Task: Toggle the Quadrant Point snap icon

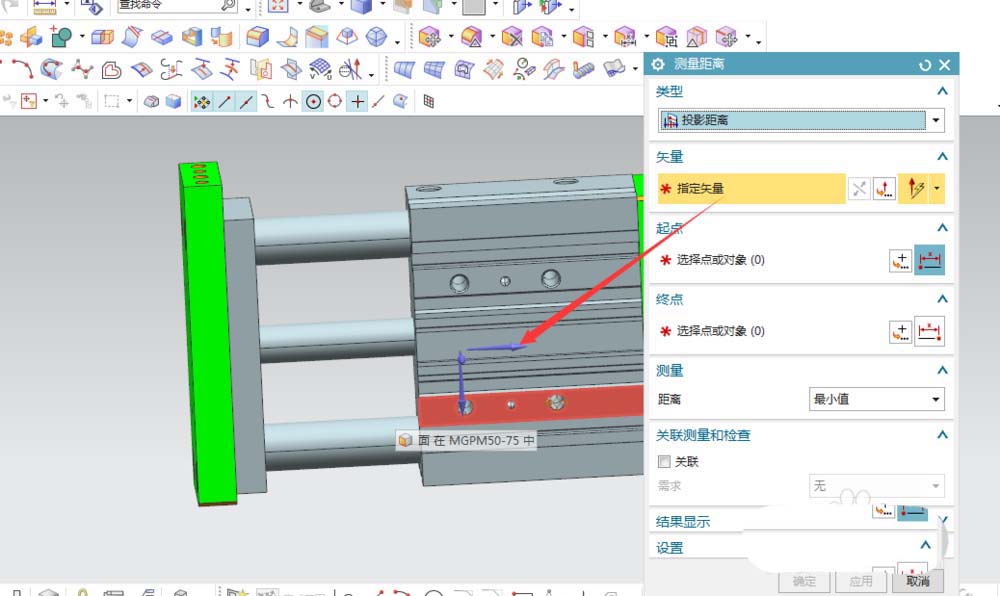Action: click(x=335, y=101)
